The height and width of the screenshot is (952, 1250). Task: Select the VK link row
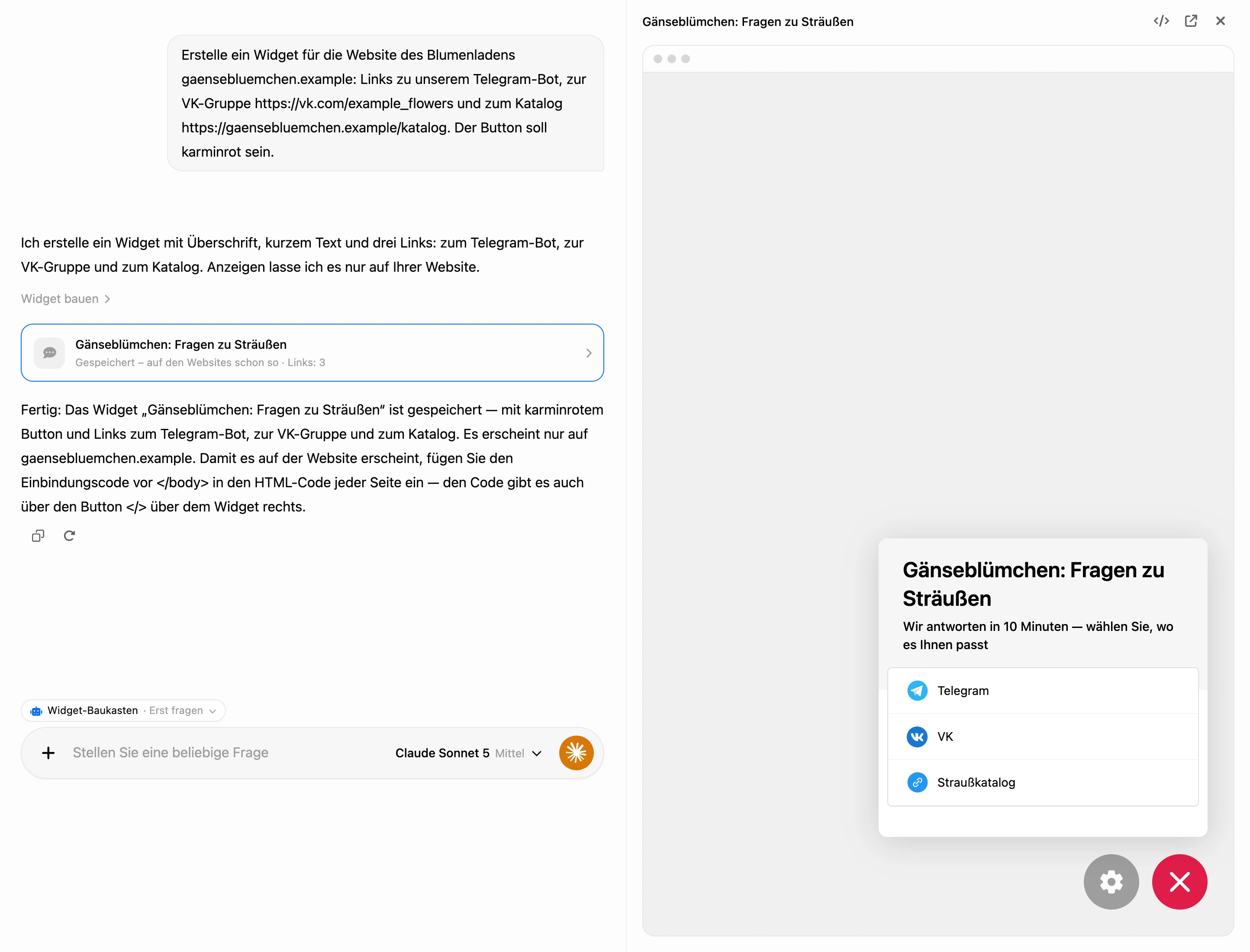coord(1043,737)
